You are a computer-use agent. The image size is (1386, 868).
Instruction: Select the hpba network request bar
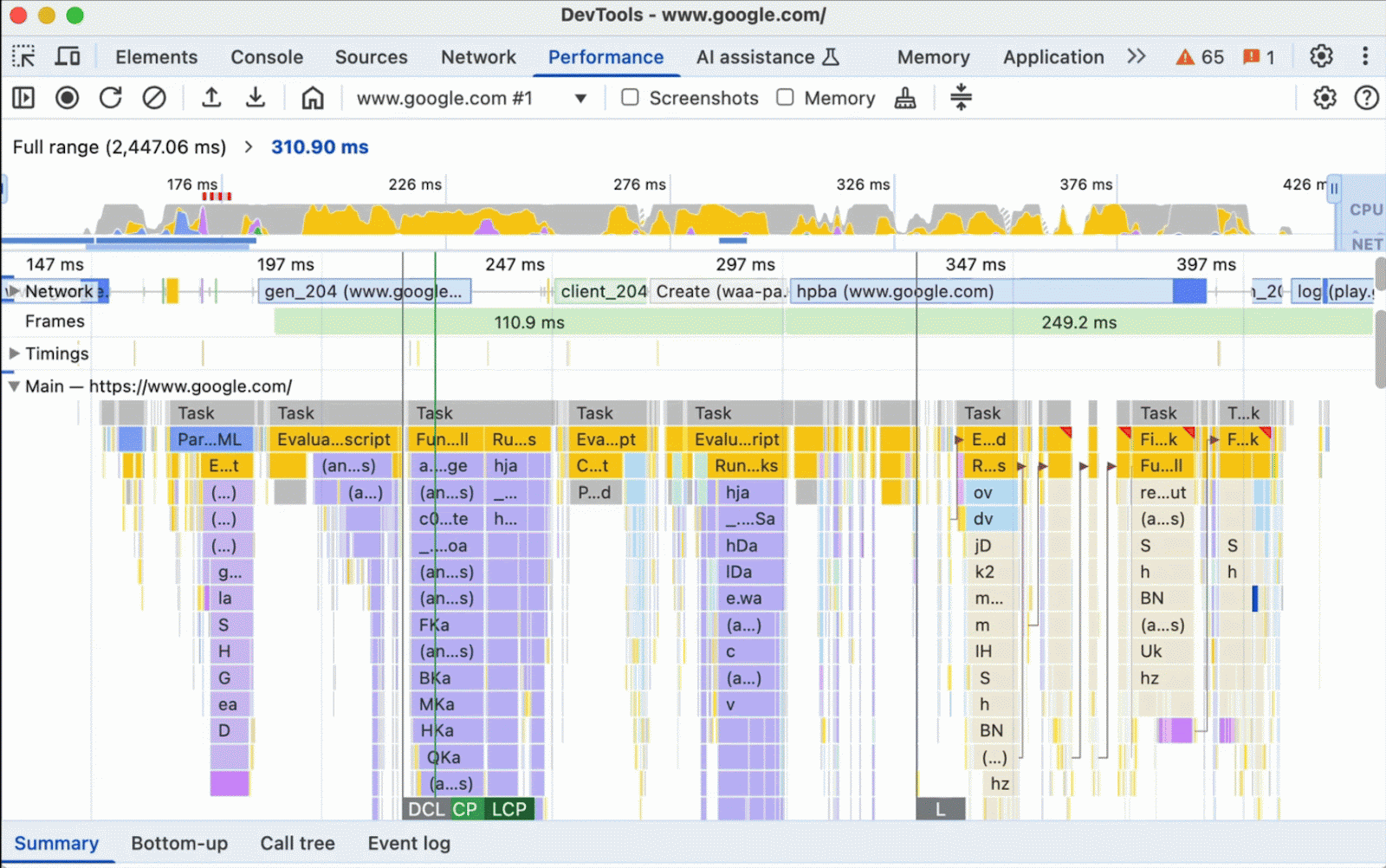click(x=998, y=291)
